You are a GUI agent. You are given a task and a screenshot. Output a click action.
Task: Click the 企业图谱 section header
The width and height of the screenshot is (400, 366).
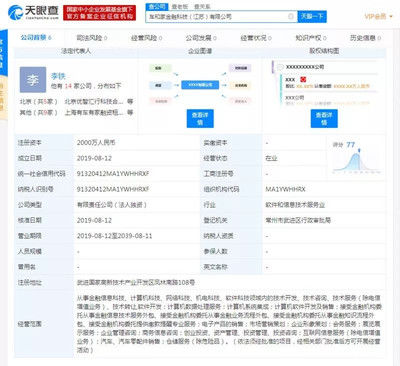coord(200,51)
